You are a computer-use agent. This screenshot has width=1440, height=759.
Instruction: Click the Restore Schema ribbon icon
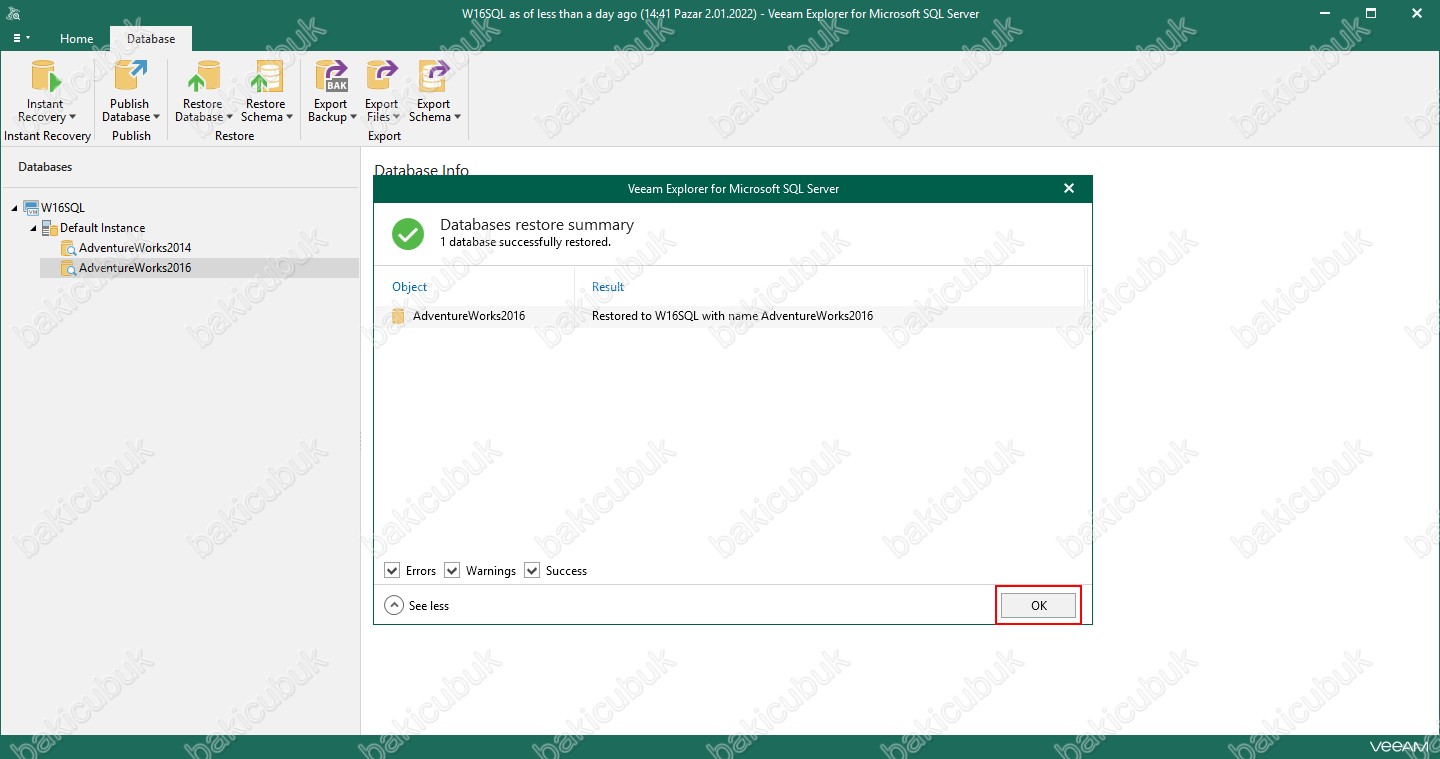(x=265, y=76)
